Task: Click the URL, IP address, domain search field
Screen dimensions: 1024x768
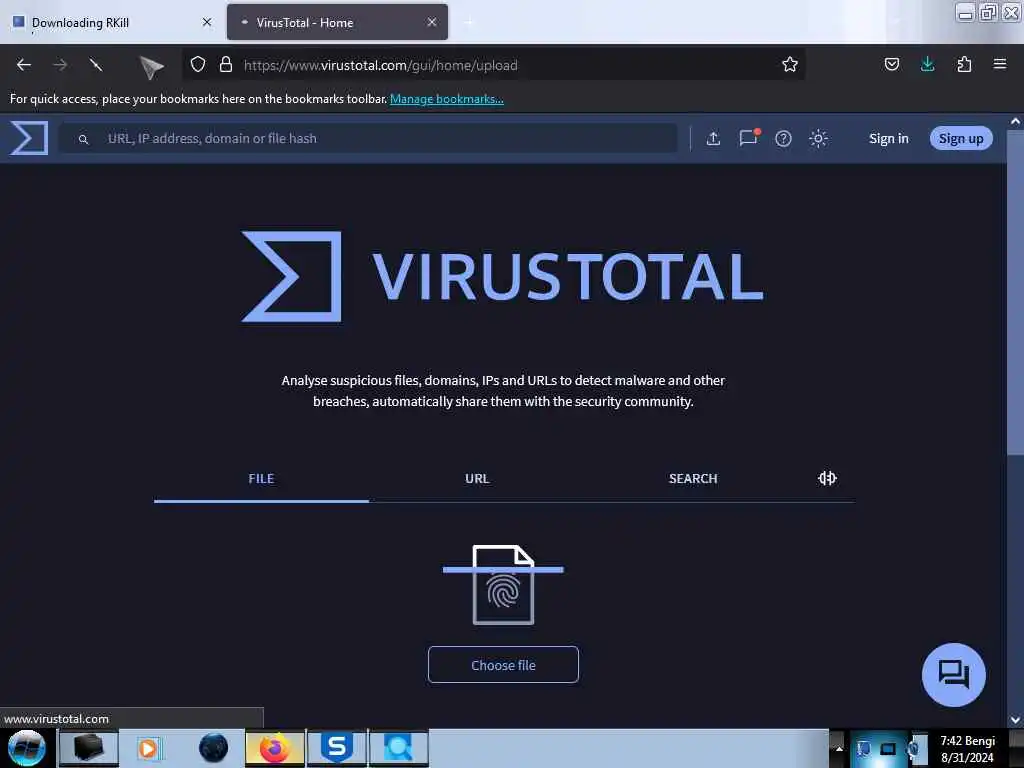Action: [368, 138]
